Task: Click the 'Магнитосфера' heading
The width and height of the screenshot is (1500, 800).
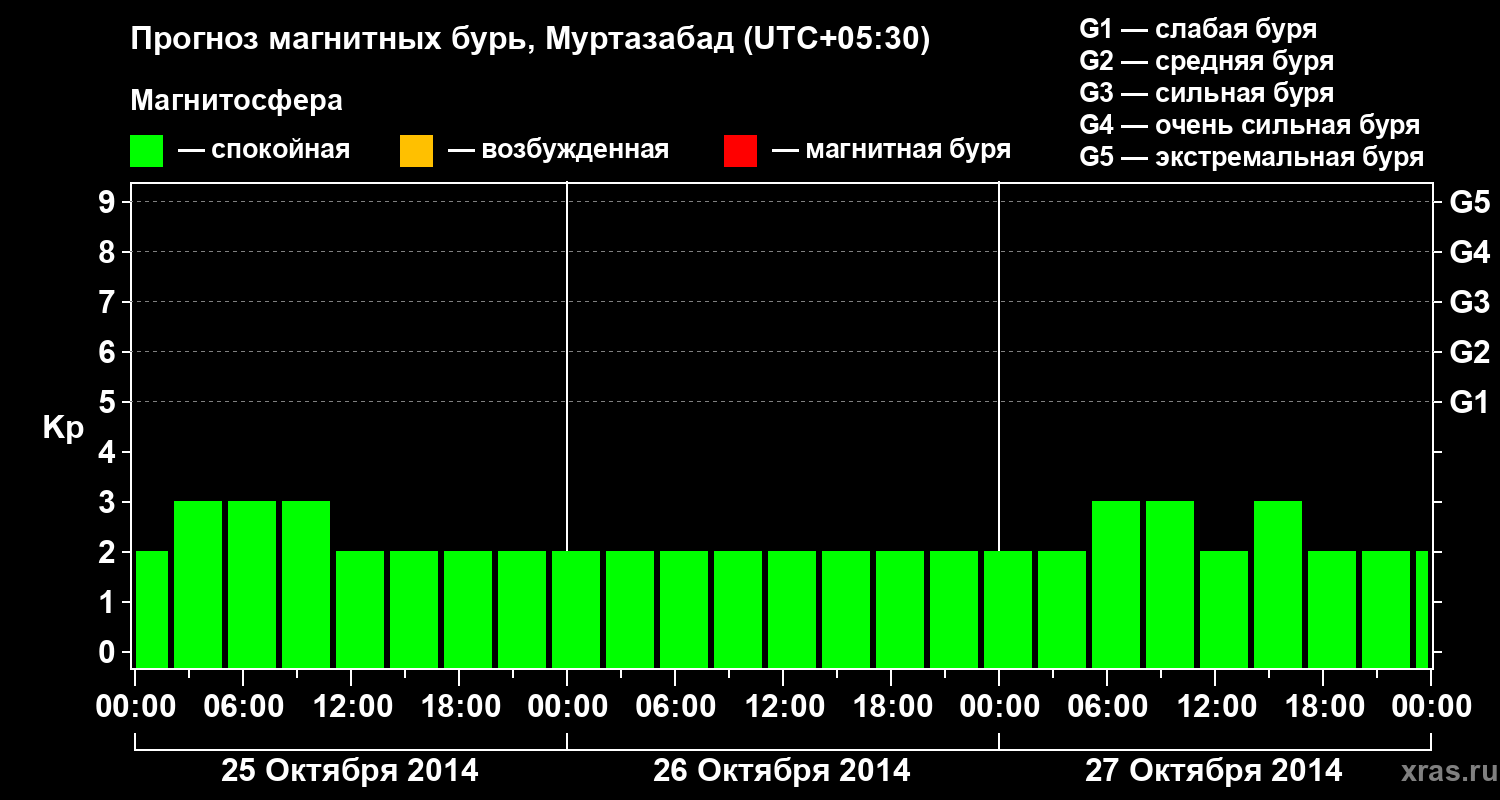Action: point(236,101)
